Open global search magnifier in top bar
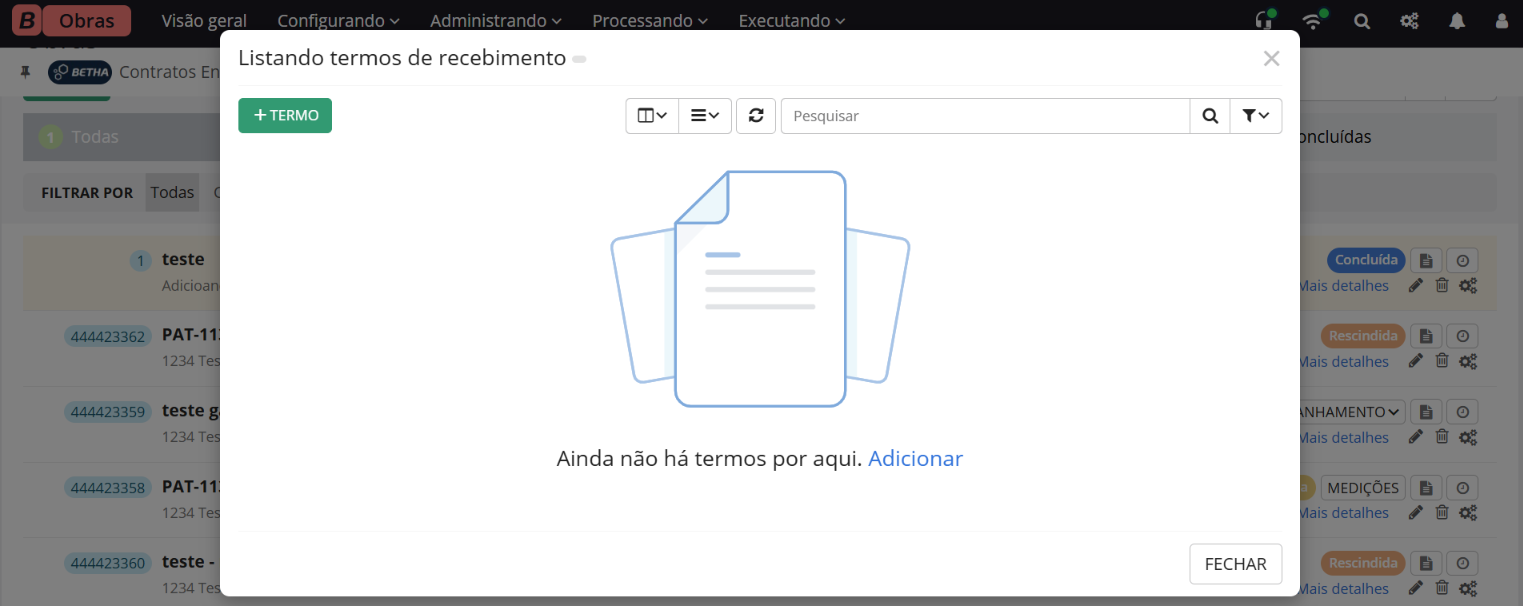 coord(1362,20)
